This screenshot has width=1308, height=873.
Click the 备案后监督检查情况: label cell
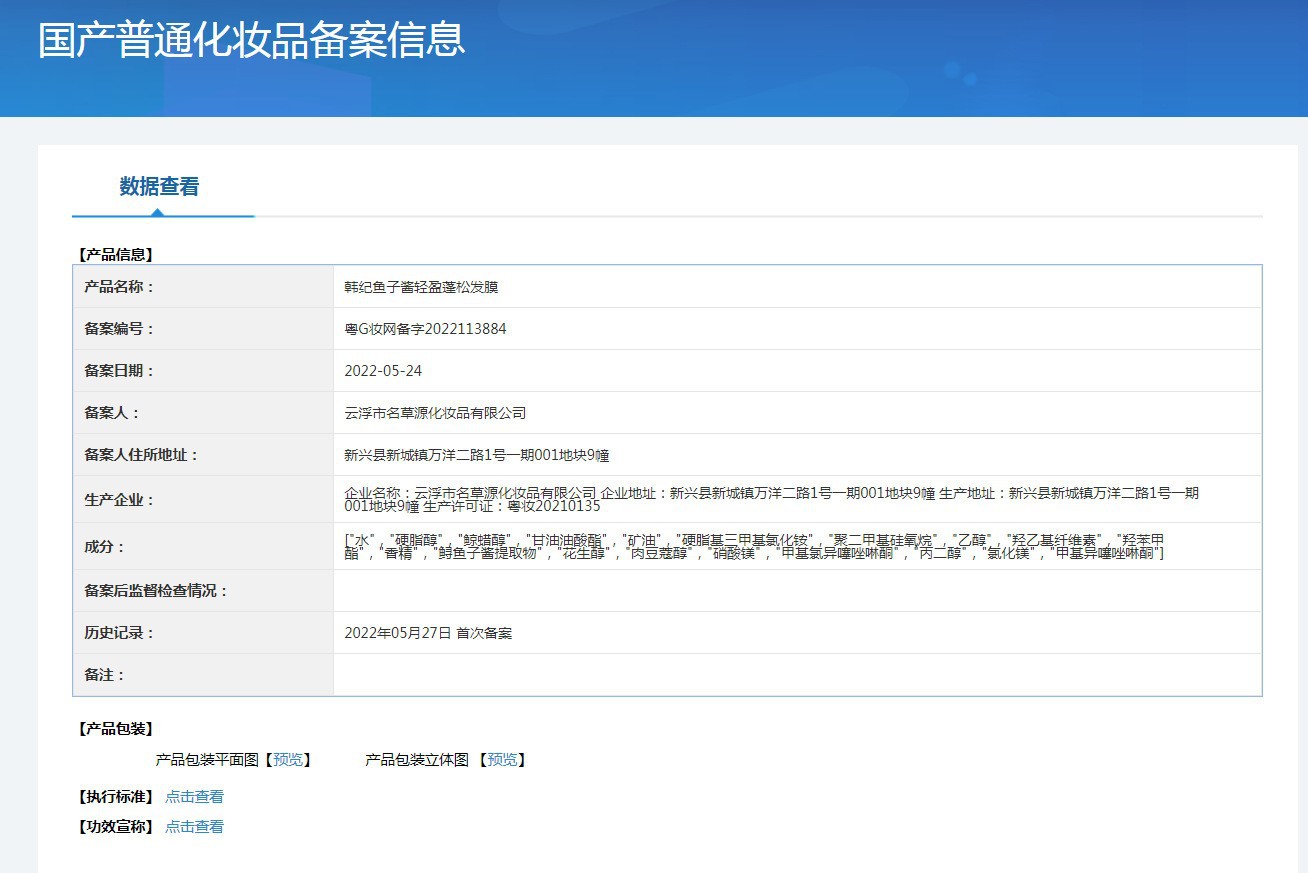click(x=203, y=591)
